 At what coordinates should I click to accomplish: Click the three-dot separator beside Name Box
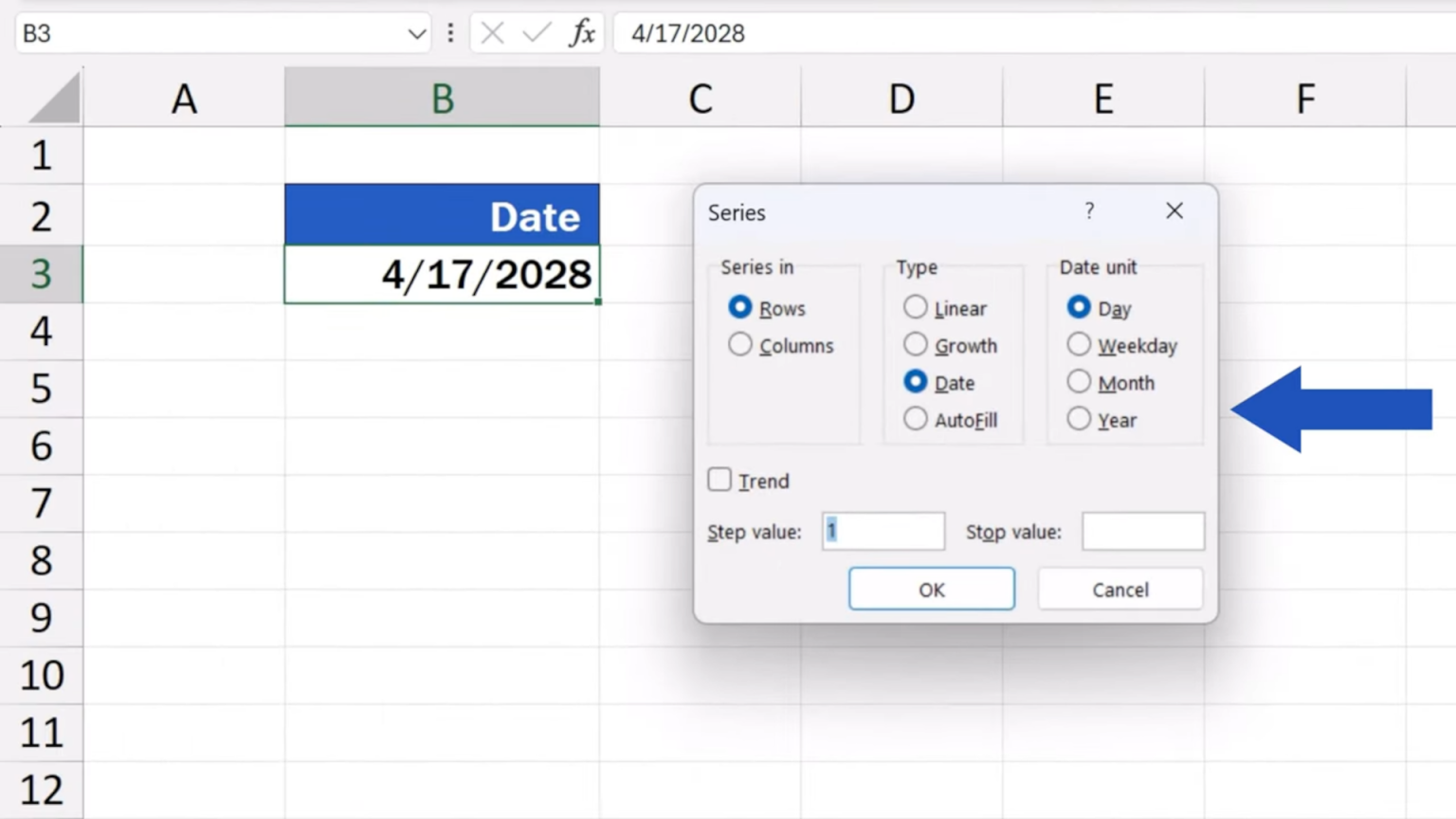450,33
